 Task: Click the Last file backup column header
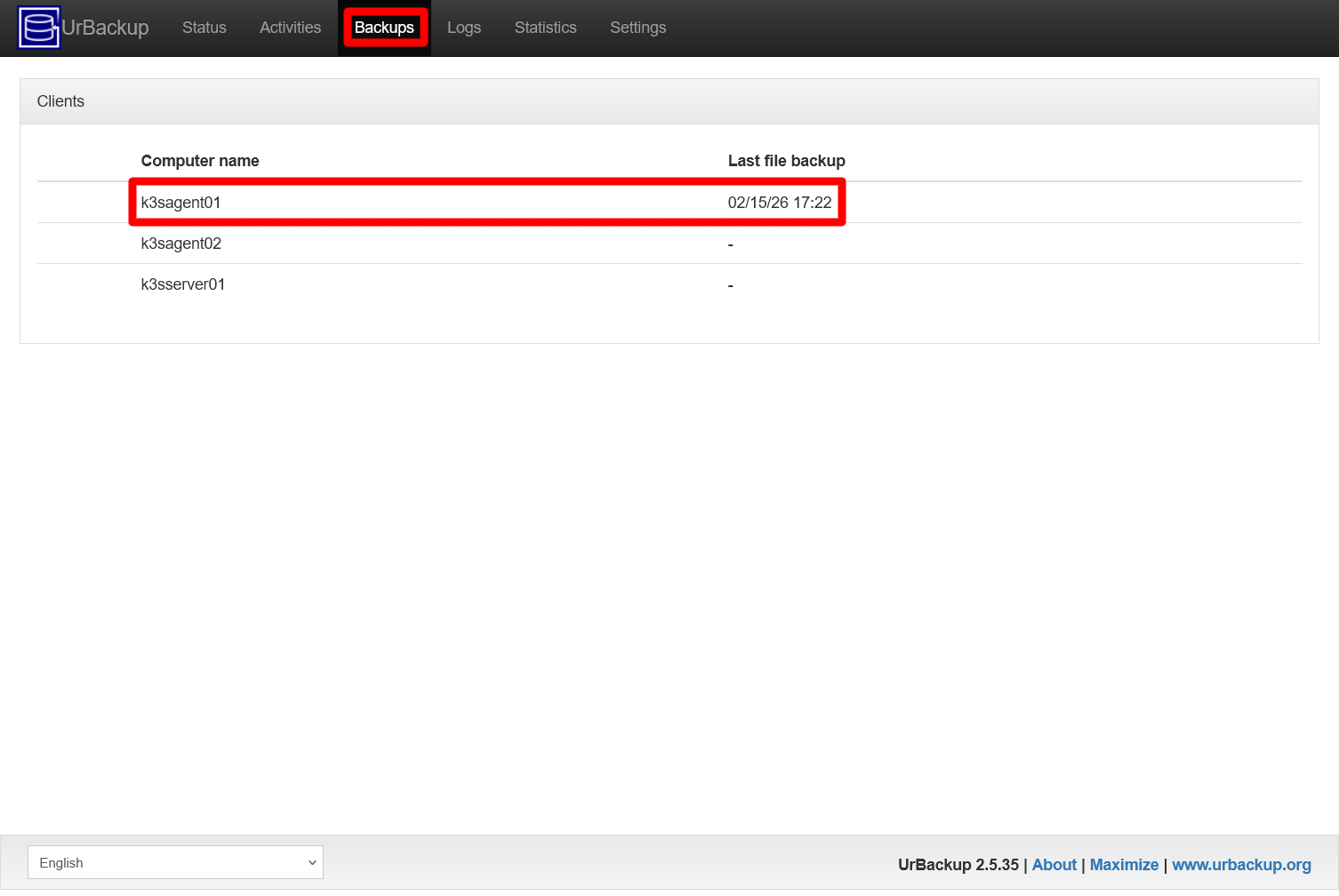click(x=786, y=161)
